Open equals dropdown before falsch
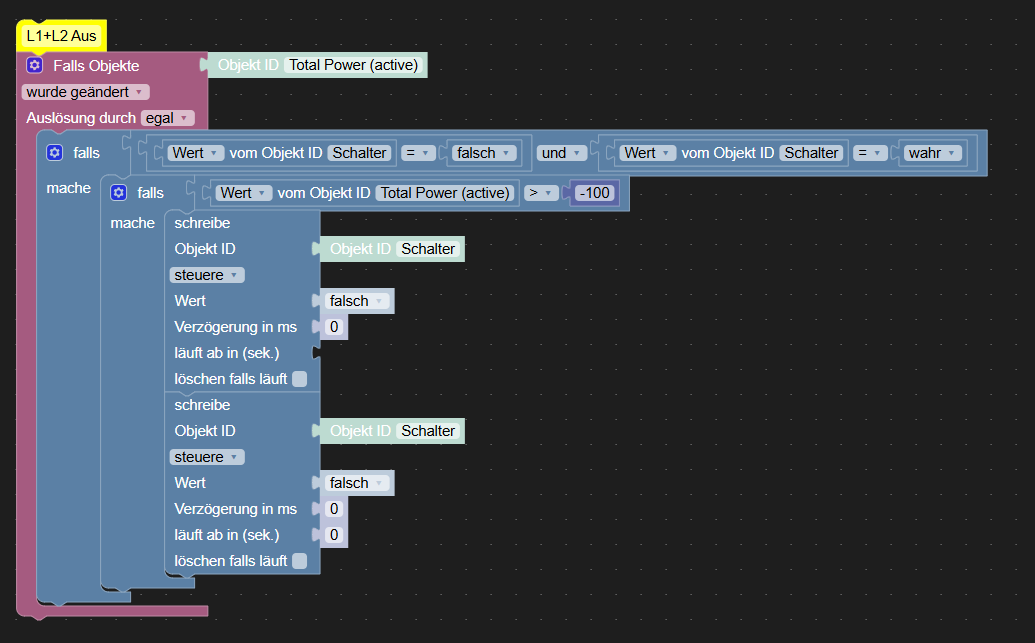This screenshot has height=643, width=1035. pyautogui.click(x=418, y=153)
